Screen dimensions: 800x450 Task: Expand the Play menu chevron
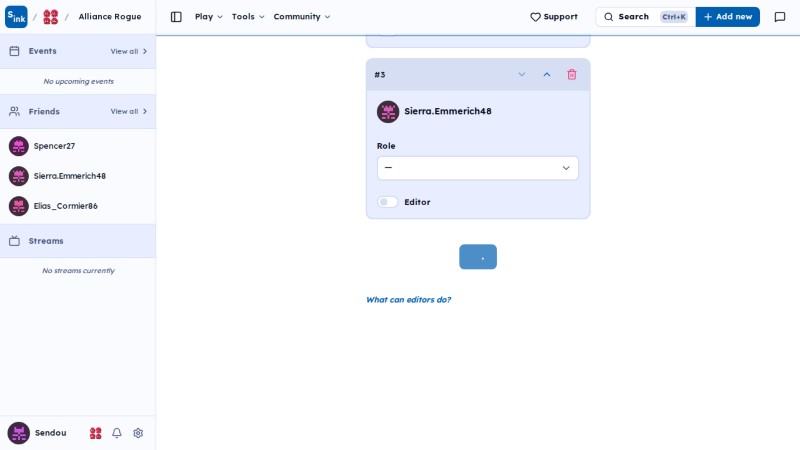[220, 17]
